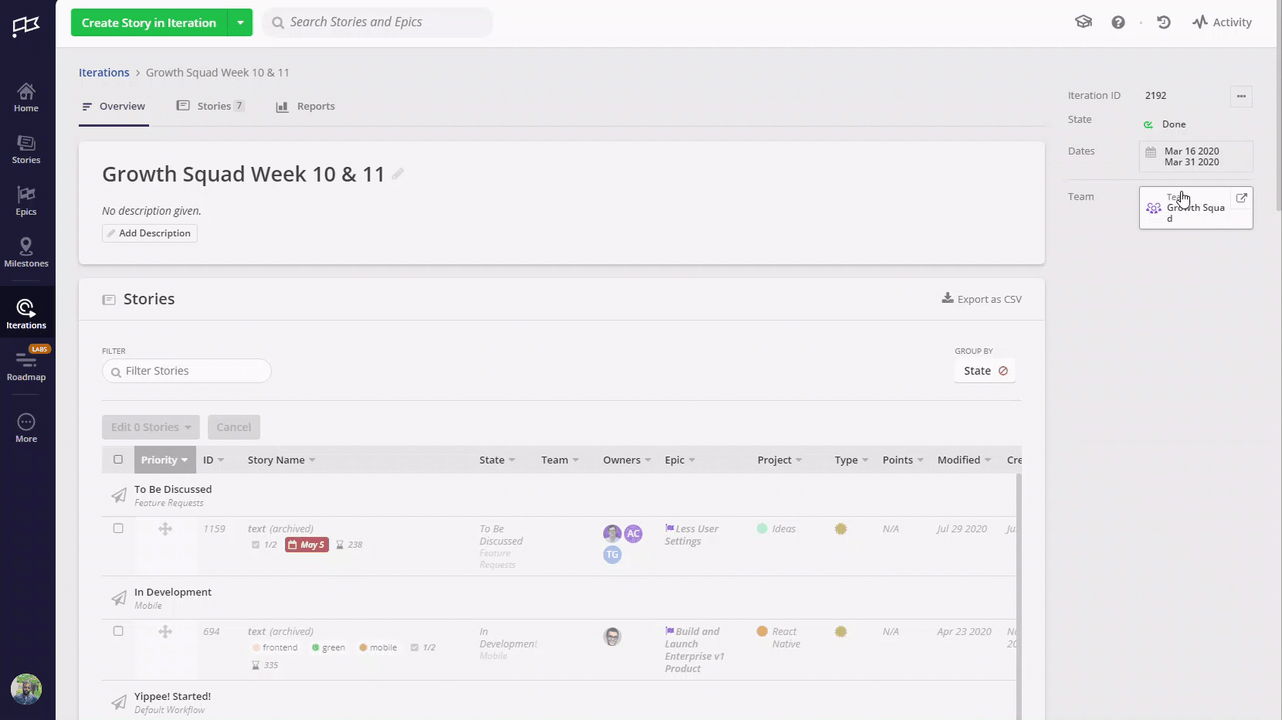The width and height of the screenshot is (1282, 720).
Task: Focus the Filter Stories field
Action: tap(186, 371)
